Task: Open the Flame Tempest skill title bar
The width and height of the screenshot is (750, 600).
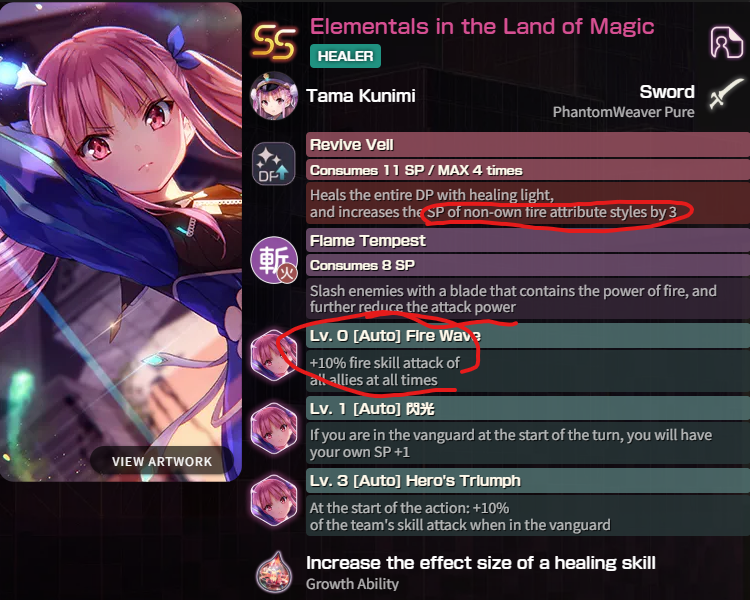Action: point(528,240)
